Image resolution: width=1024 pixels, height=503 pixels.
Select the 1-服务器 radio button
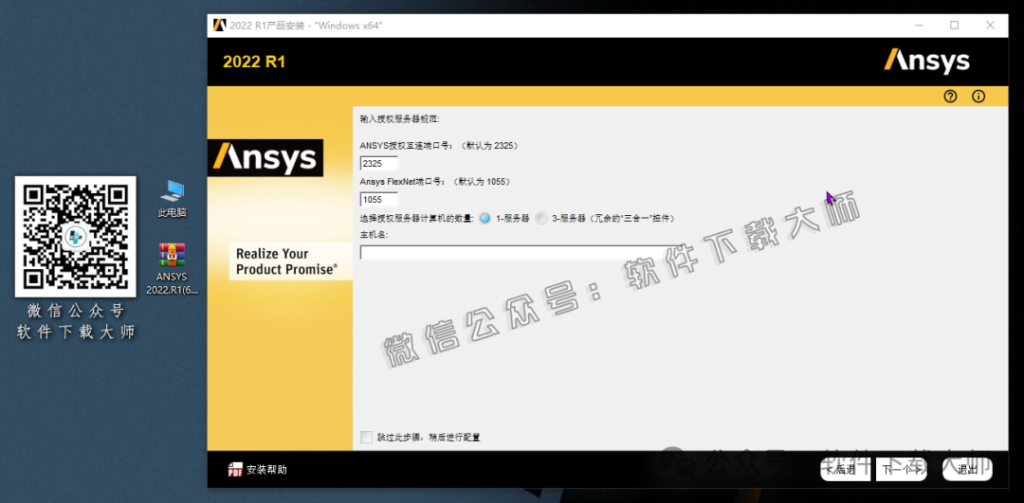pos(485,219)
